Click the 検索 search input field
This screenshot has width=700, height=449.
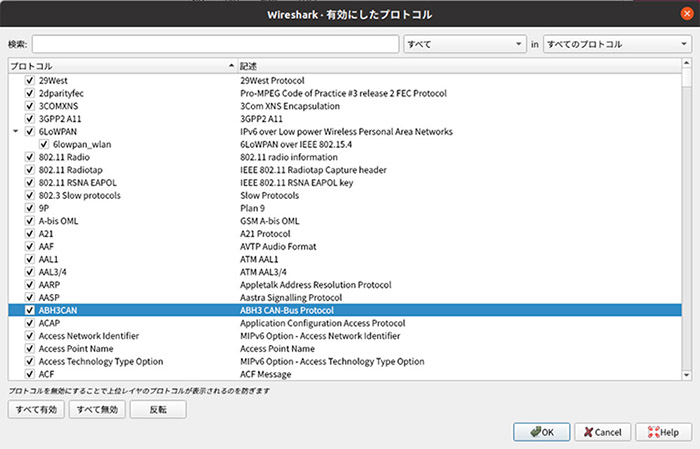click(x=215, y=44)
